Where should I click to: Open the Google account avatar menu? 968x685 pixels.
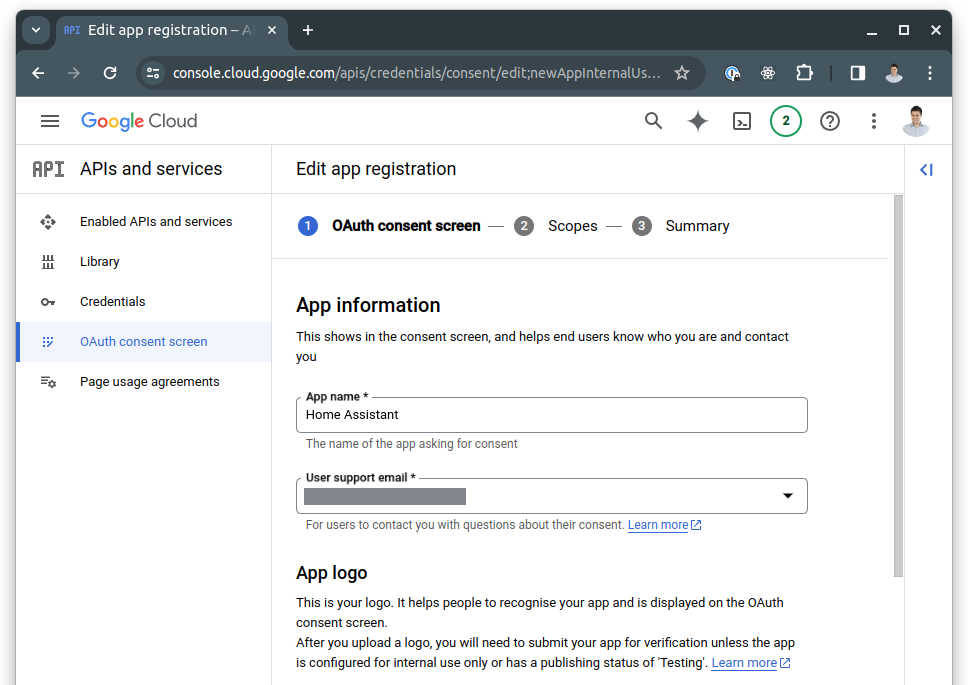[916, 121]
